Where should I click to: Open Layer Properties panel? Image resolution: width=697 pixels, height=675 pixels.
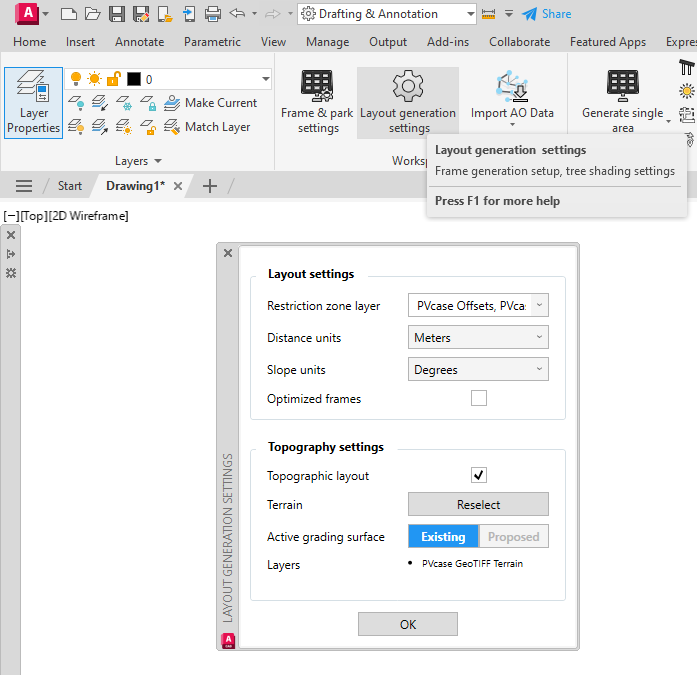tap(33, 103)
